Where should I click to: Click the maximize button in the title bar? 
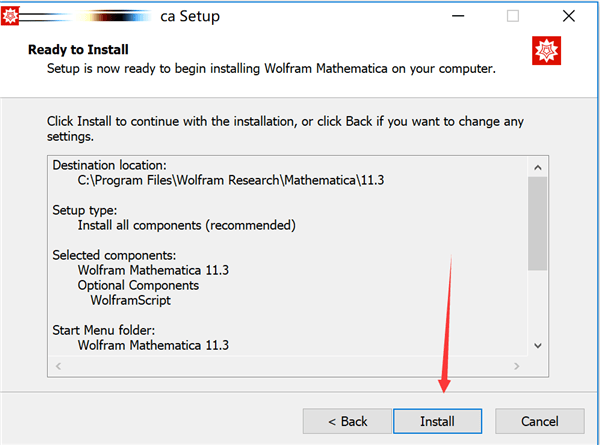[512, 16]
